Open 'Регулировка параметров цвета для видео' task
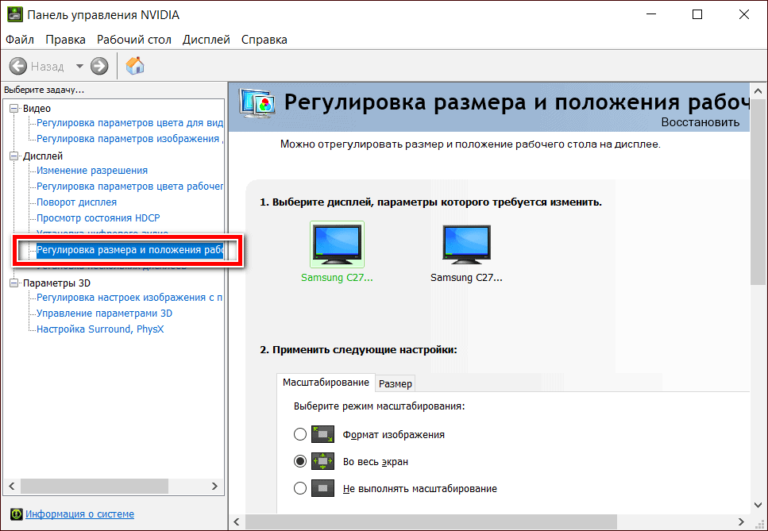The height and width of the screenshot is (531, 768). click(130, 122)
